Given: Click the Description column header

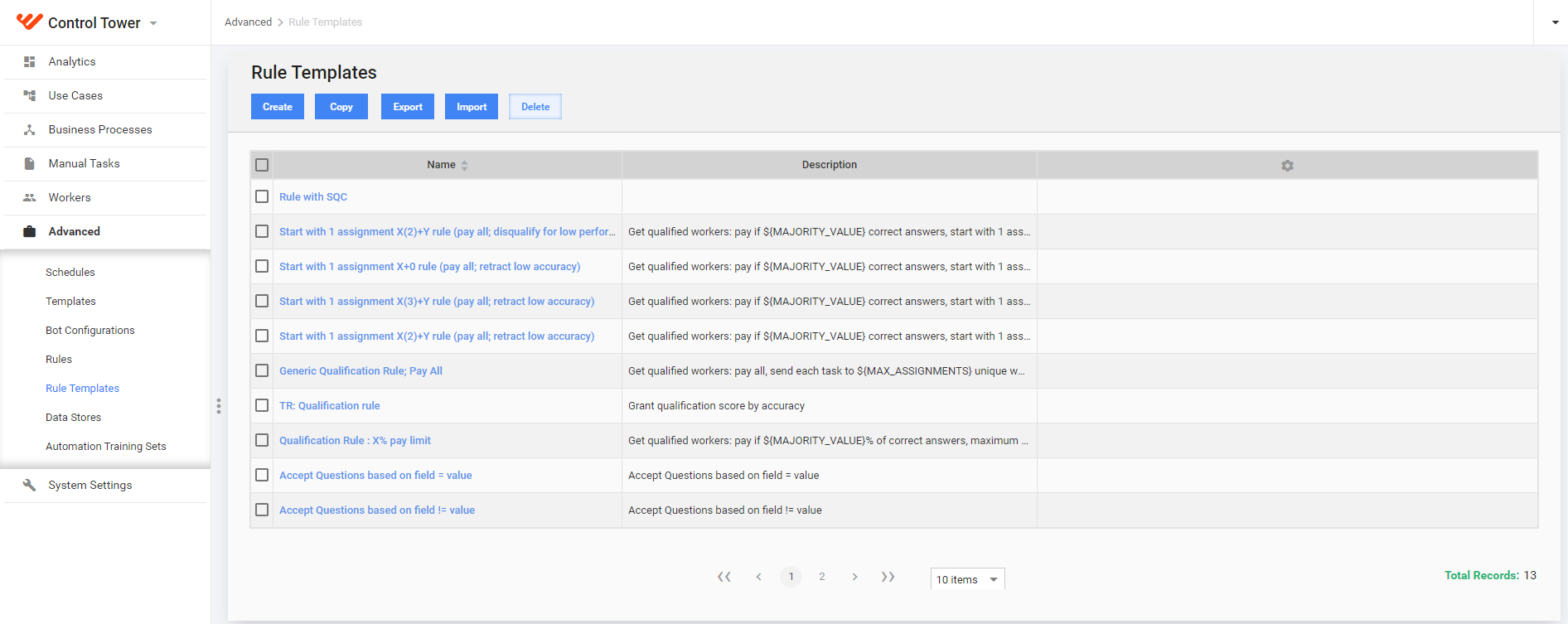Looking at the screenshot, I should coord(830,165).
